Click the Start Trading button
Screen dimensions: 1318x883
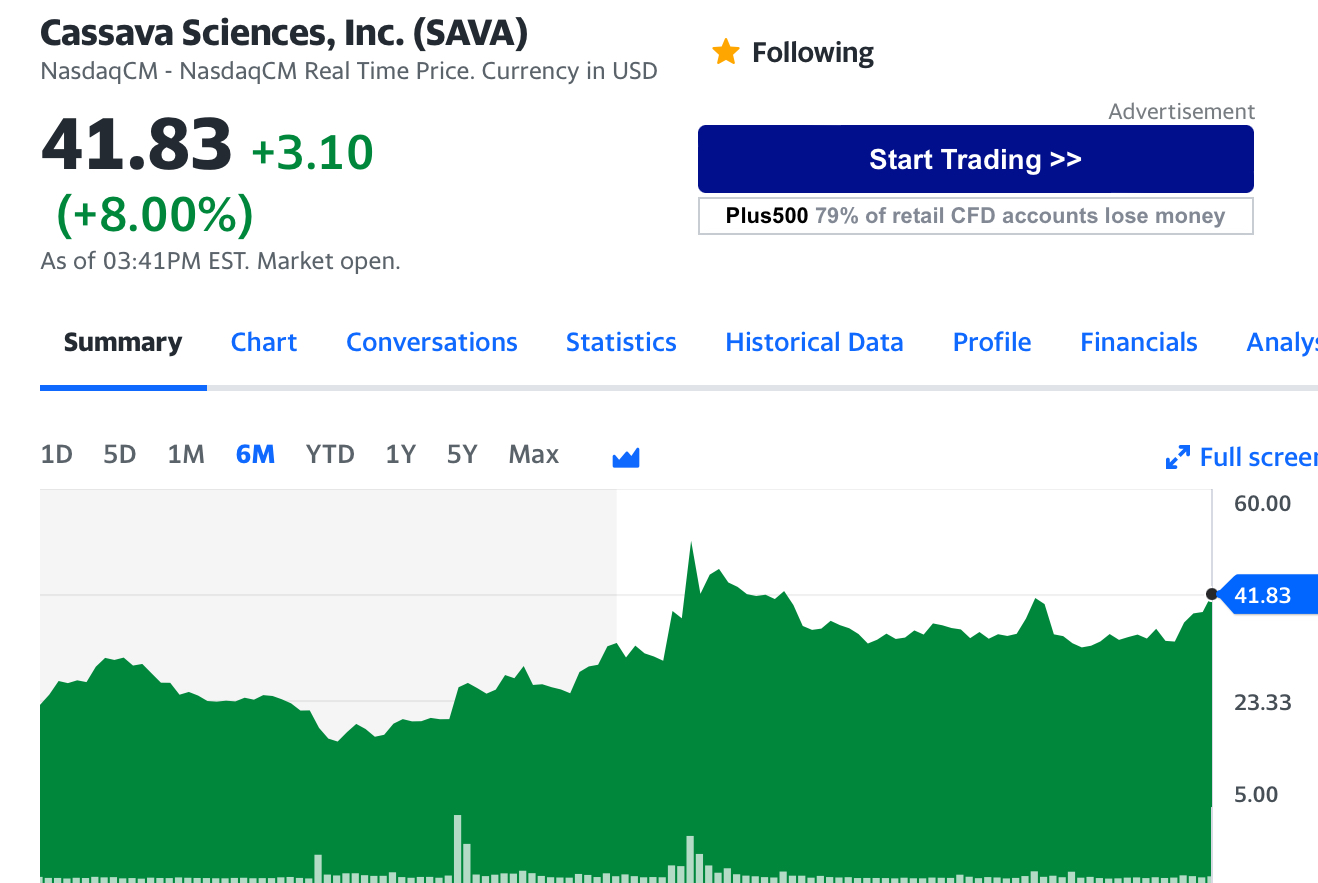pyautogui.click(x=976, y=159)
